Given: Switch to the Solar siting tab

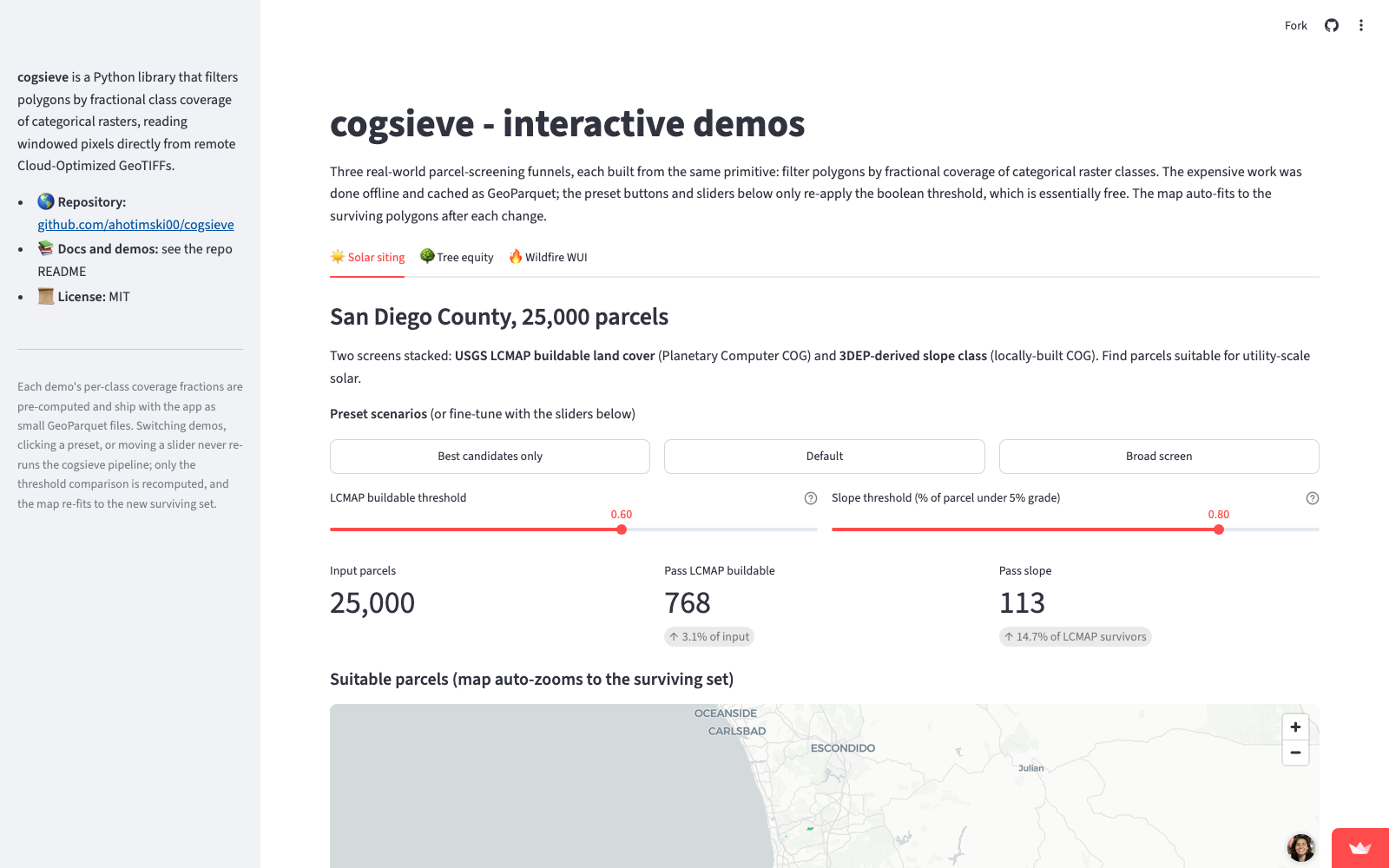Looking at the screenshot, I should [x=367, y=257].
